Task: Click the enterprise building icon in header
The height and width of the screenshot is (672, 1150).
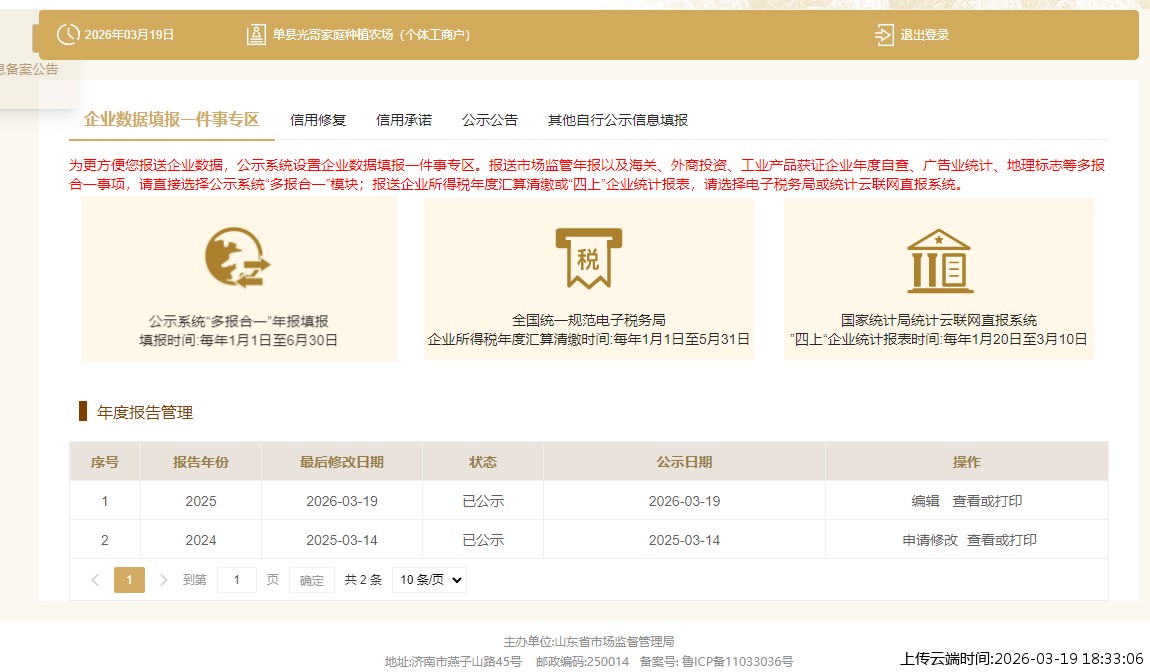Action: (256, 35)
